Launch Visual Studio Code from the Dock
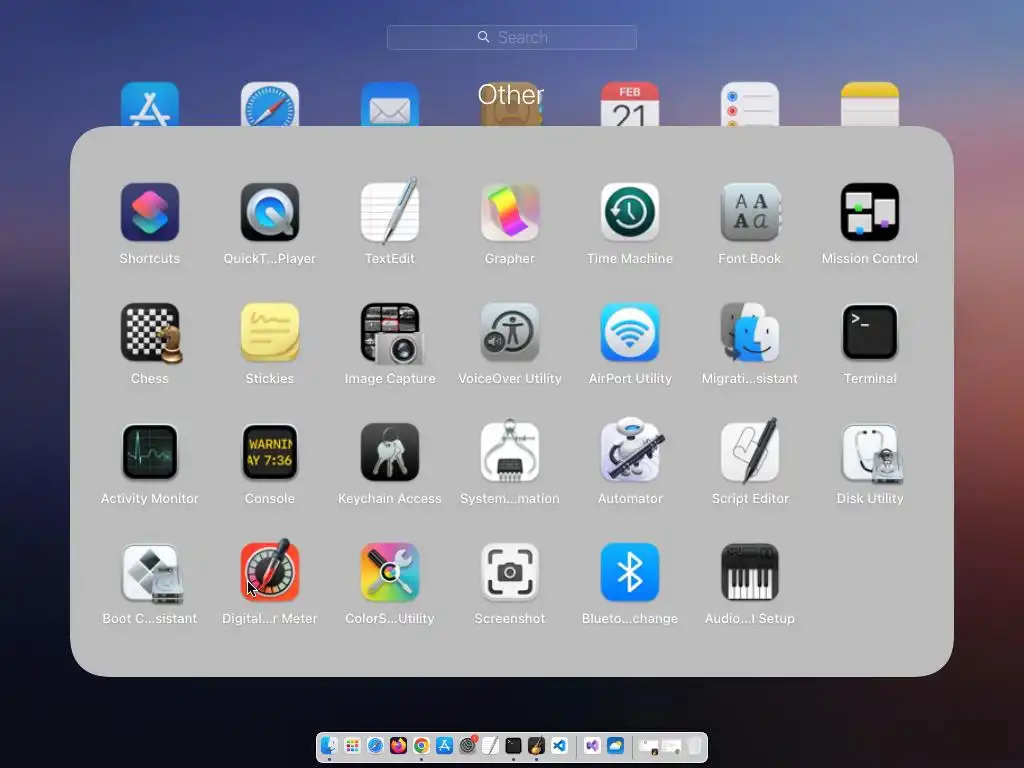This screenshot has width=1024, height=768. tap(560, 746)
